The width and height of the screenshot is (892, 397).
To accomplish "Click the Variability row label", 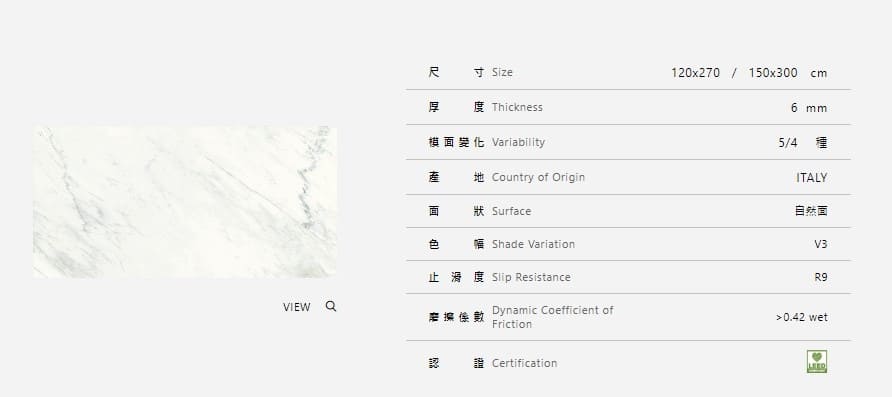I will tap(518, 142).
